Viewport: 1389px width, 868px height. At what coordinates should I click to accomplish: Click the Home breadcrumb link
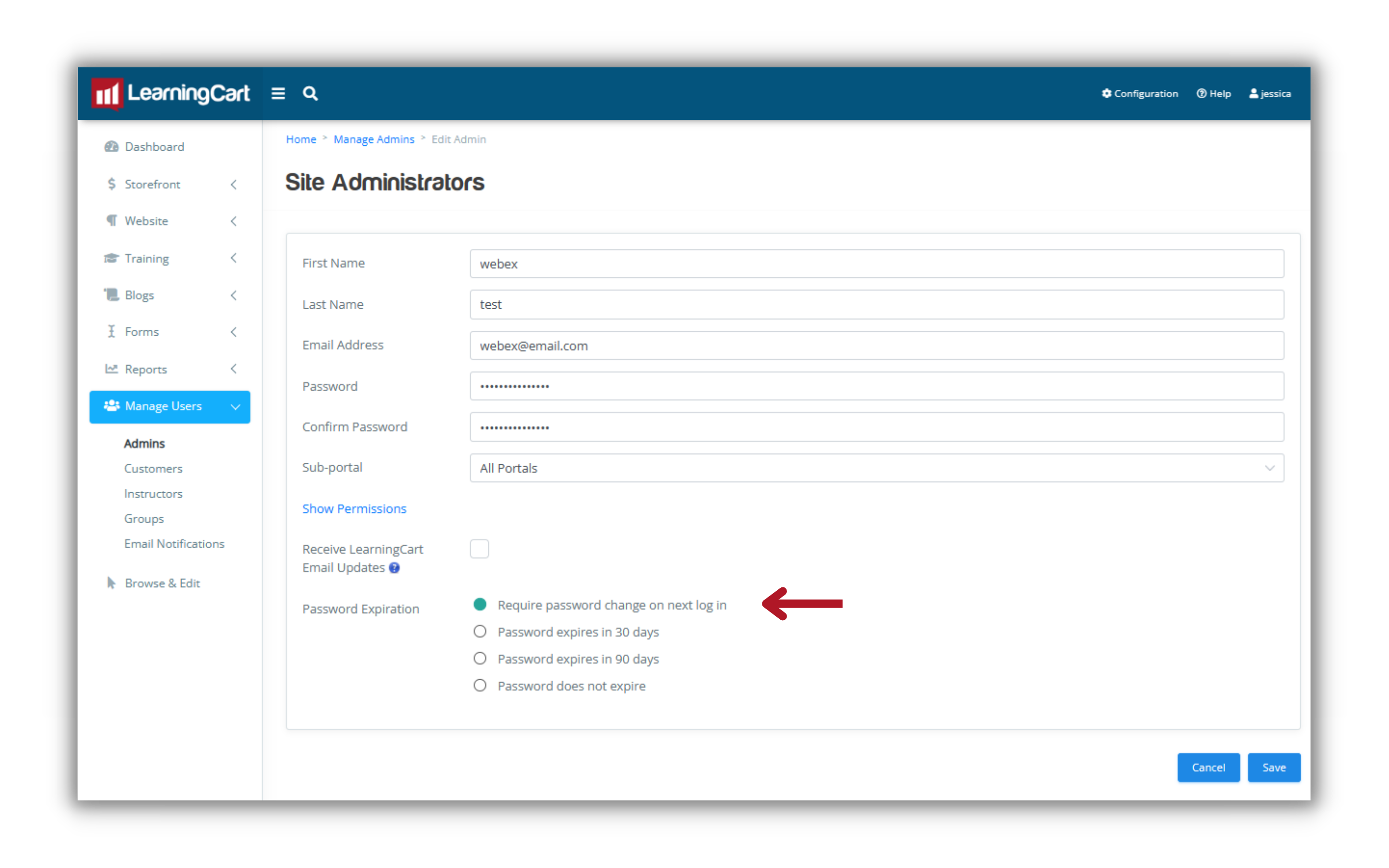coord(301,140)
